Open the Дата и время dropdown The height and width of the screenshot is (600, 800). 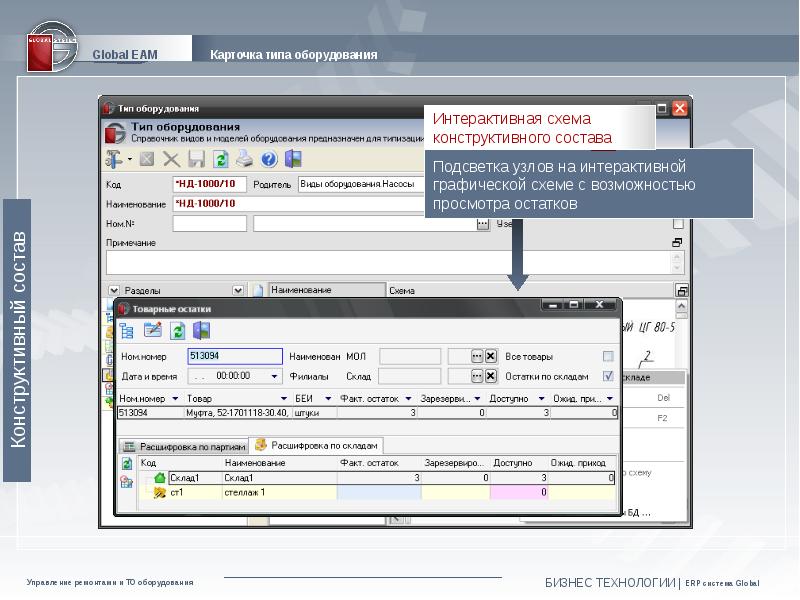[275, 376]
